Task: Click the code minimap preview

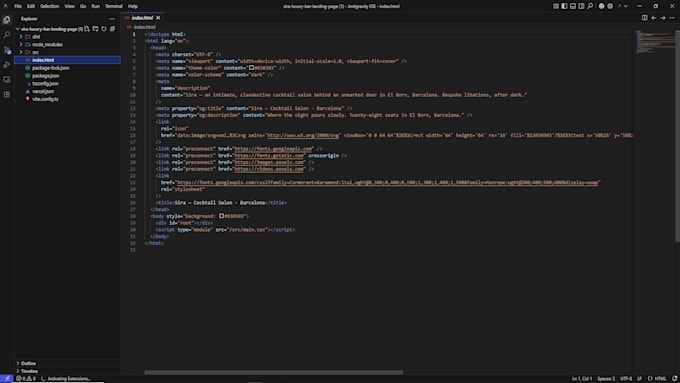Action: (x=655, y=43)
